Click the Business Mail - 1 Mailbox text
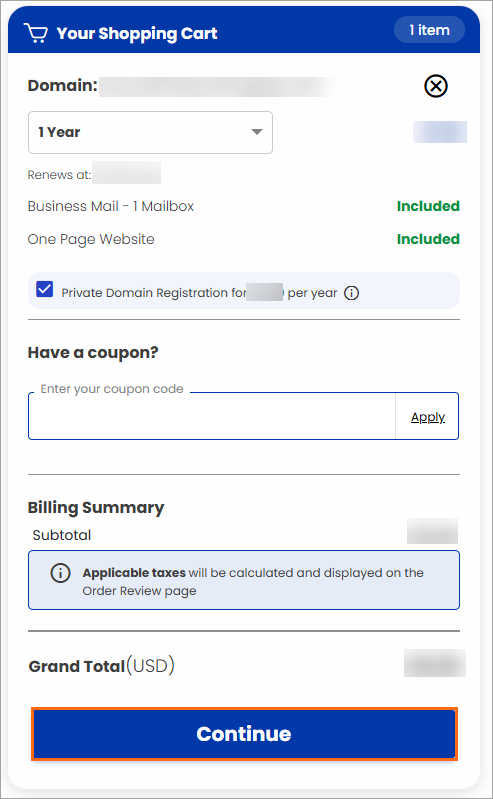 pos(111,206)
